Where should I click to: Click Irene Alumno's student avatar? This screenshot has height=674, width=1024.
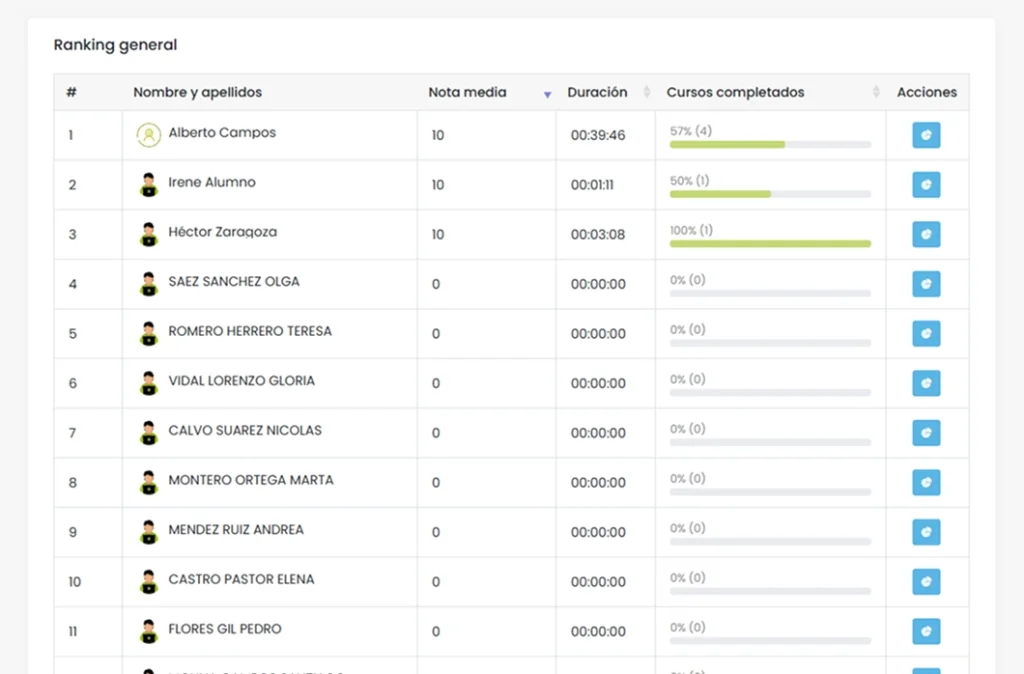[148, 185]
